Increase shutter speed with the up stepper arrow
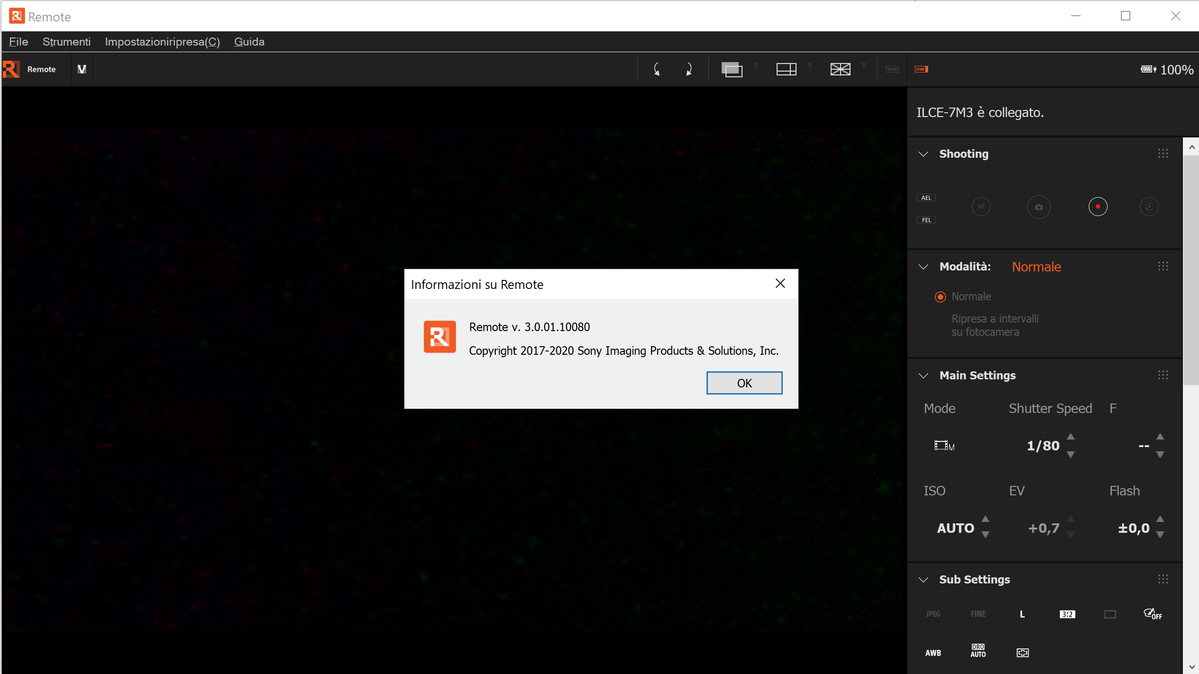 tap(1071, 438)
